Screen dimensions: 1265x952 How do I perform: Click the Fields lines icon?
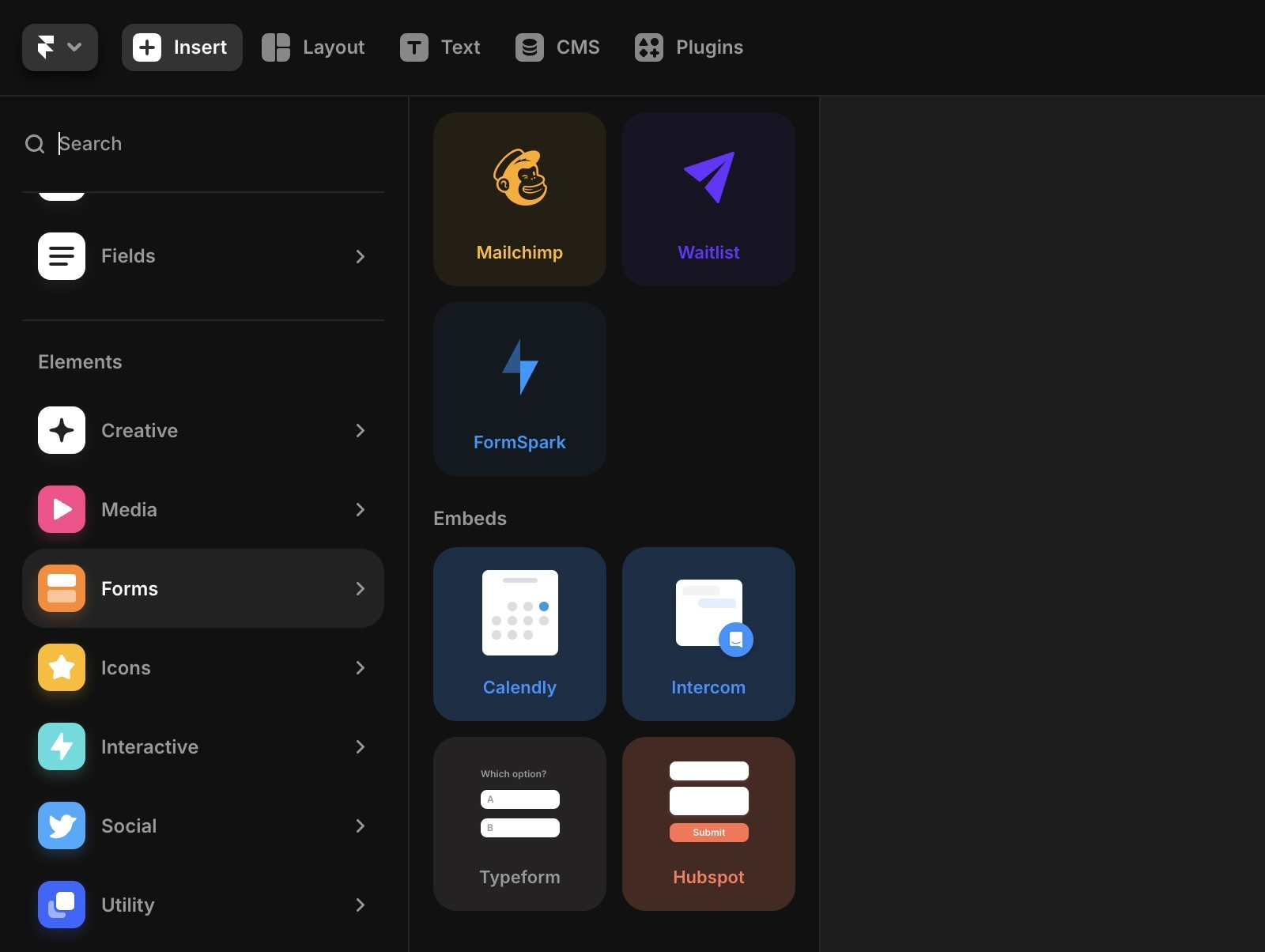(x=62, y=256)
